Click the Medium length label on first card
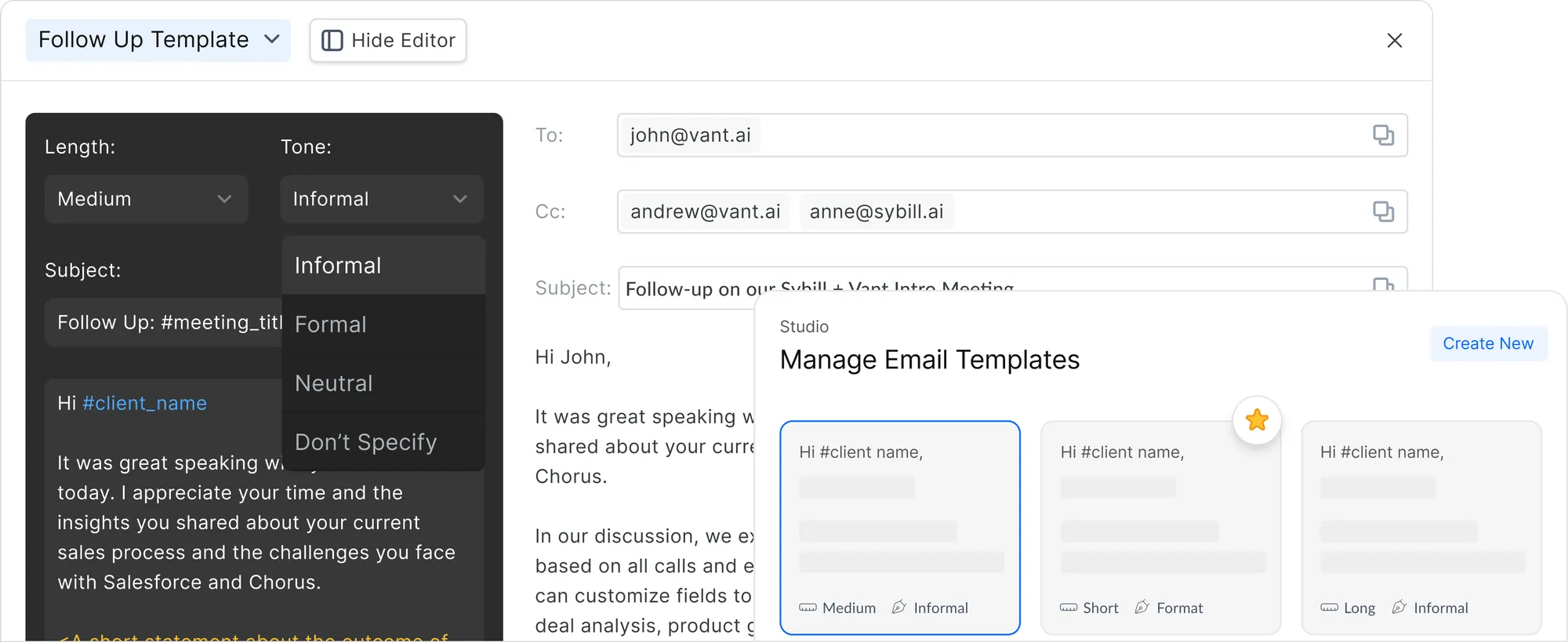 coord(849,608)
